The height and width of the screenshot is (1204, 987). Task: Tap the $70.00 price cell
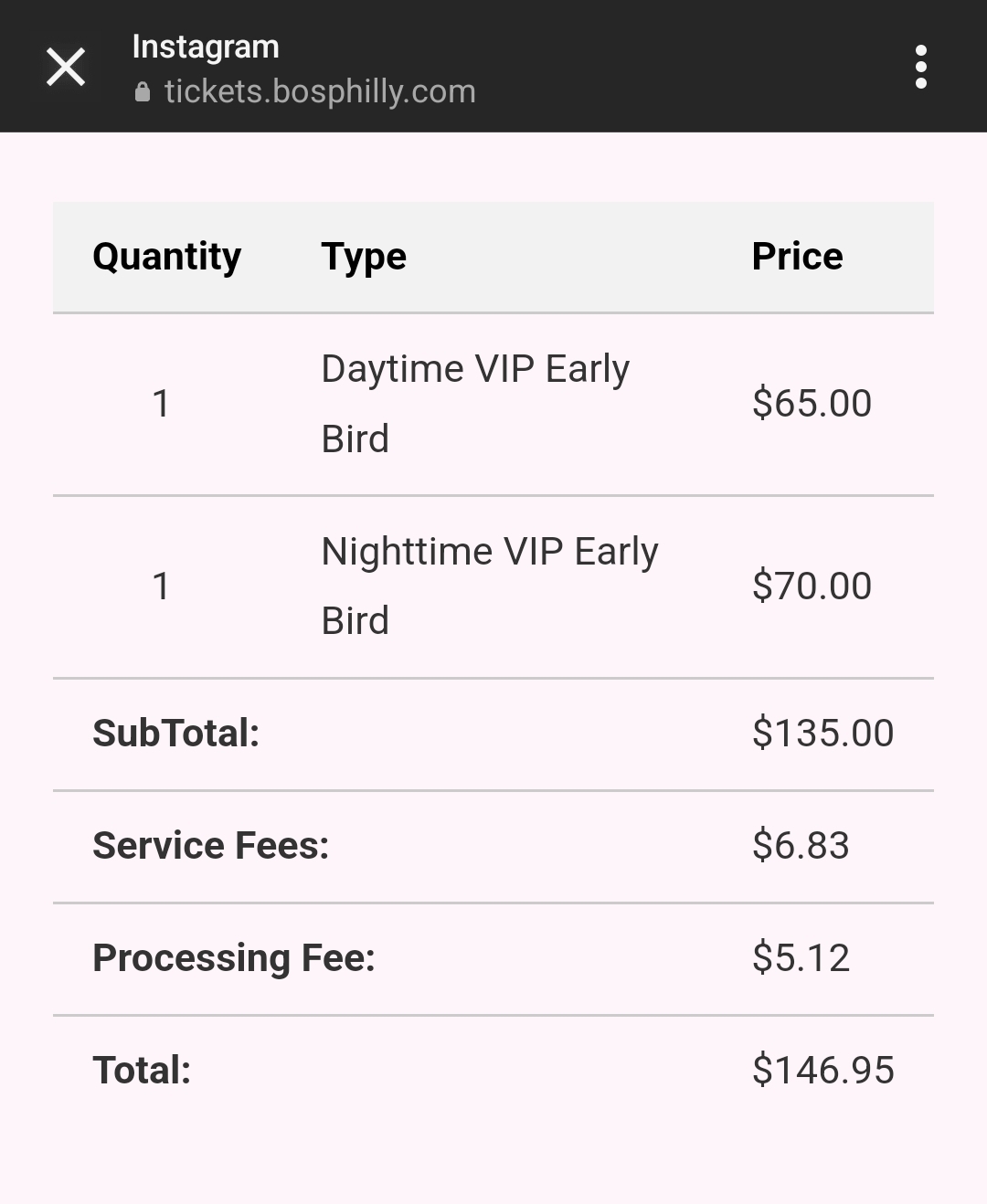pyautogui.click(x=812, y=586)
